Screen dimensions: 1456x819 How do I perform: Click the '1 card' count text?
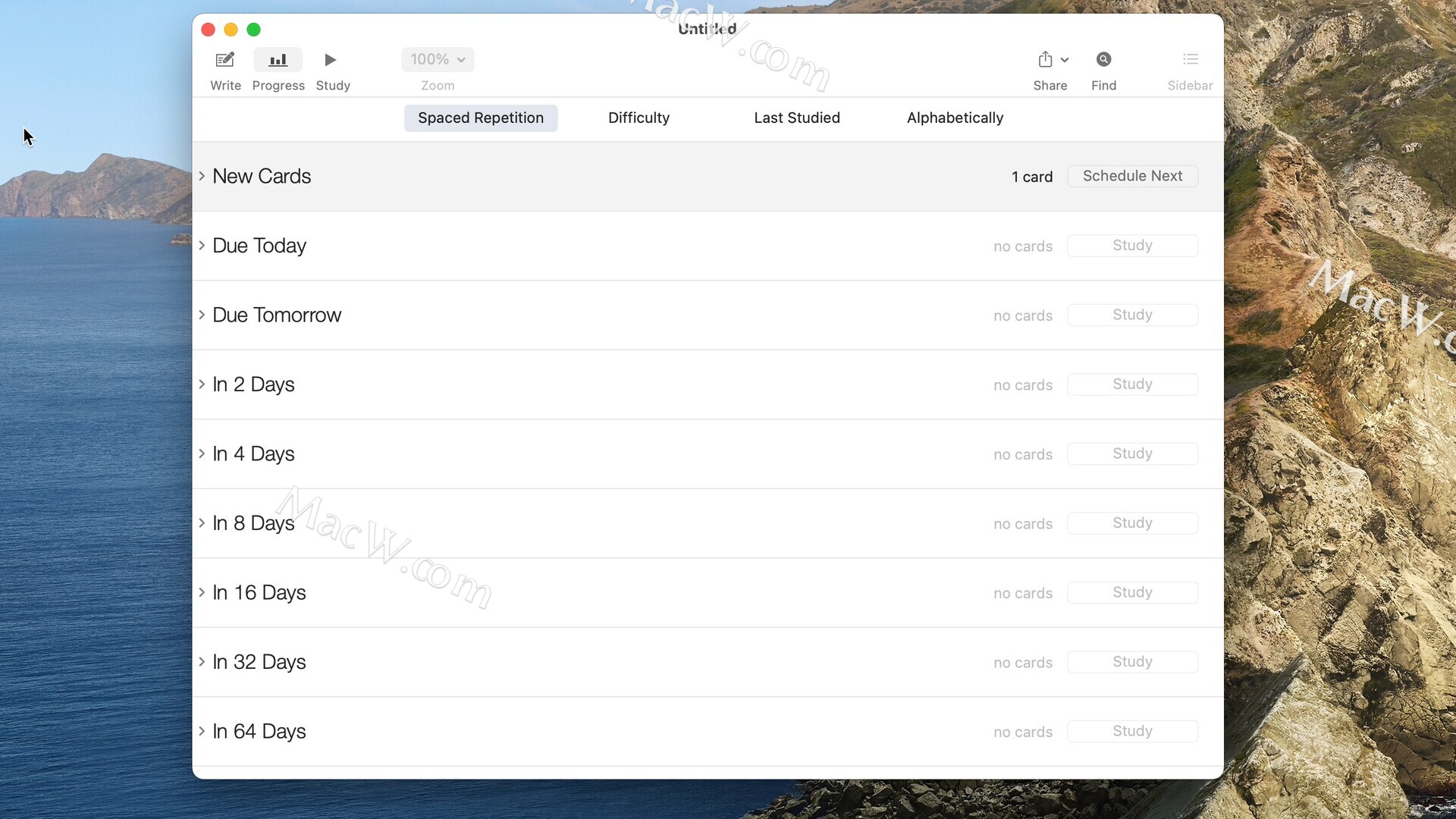(1032, 177)
